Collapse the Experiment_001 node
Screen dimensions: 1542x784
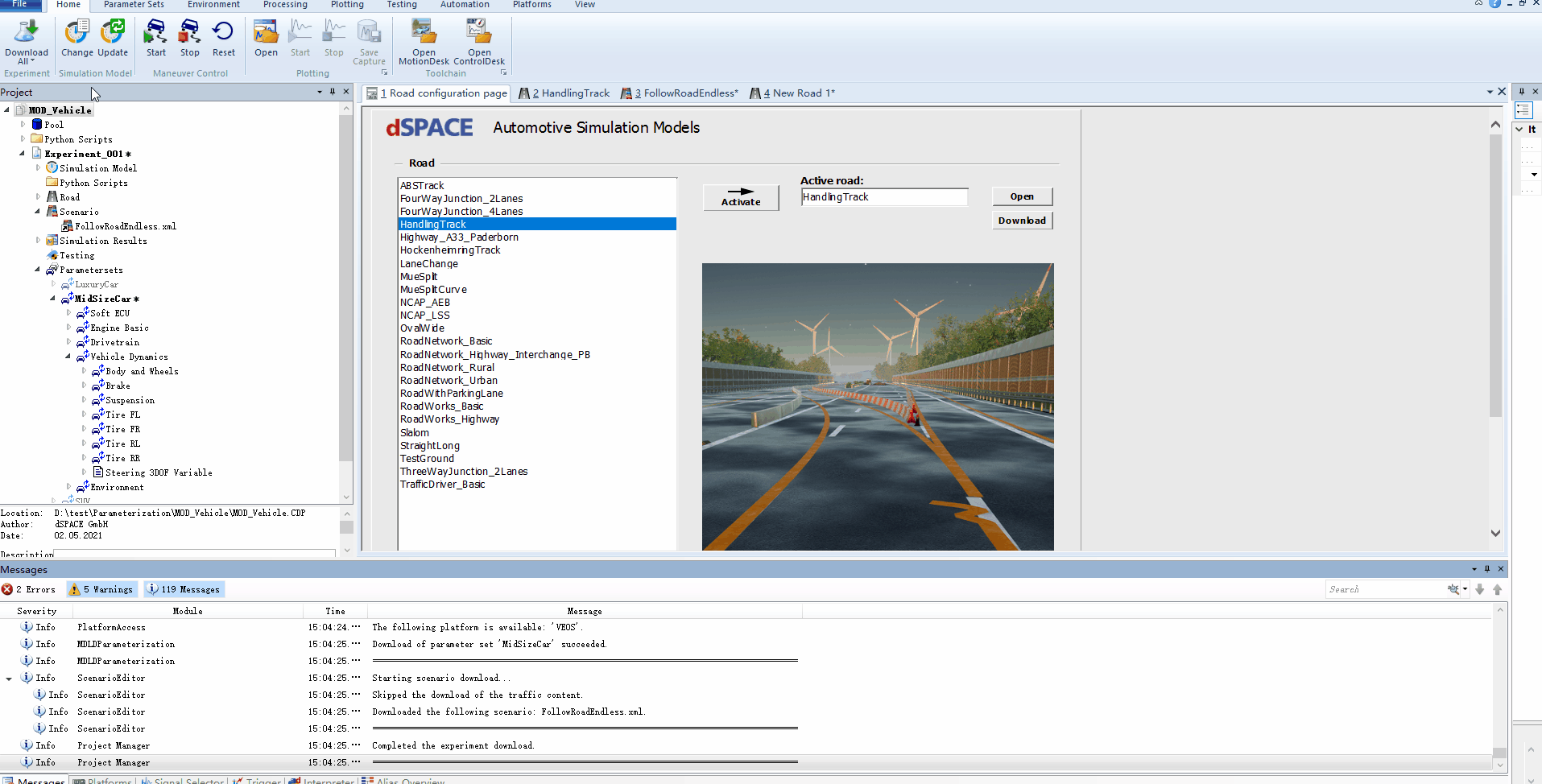(x=23, y=154)
